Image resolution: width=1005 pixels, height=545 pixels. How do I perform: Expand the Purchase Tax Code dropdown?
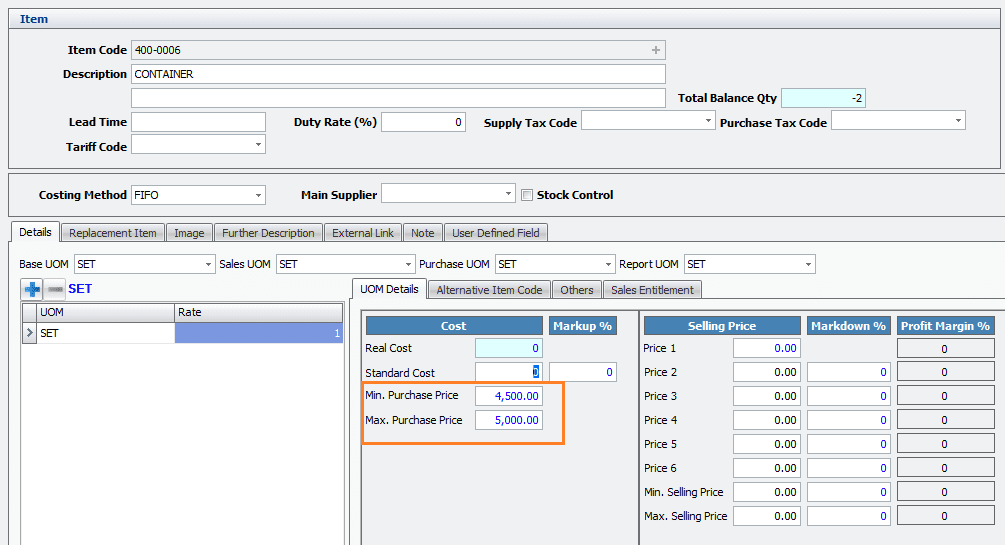[x=957, y=121]
